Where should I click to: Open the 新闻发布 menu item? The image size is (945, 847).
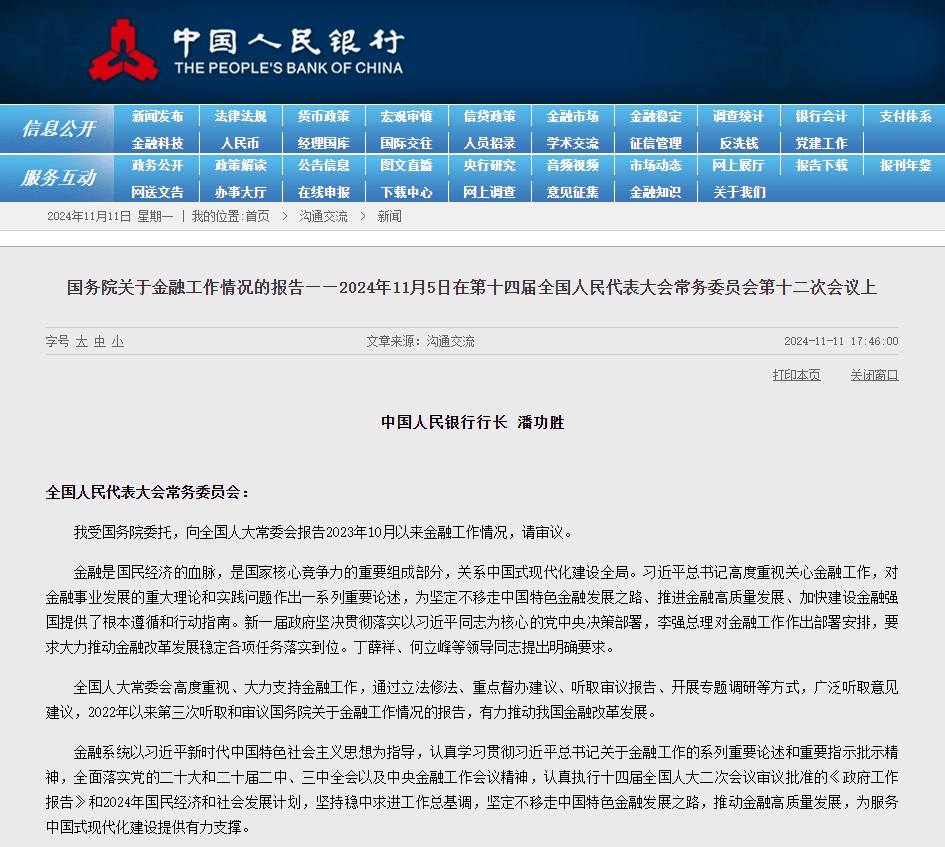pos(157,116)
